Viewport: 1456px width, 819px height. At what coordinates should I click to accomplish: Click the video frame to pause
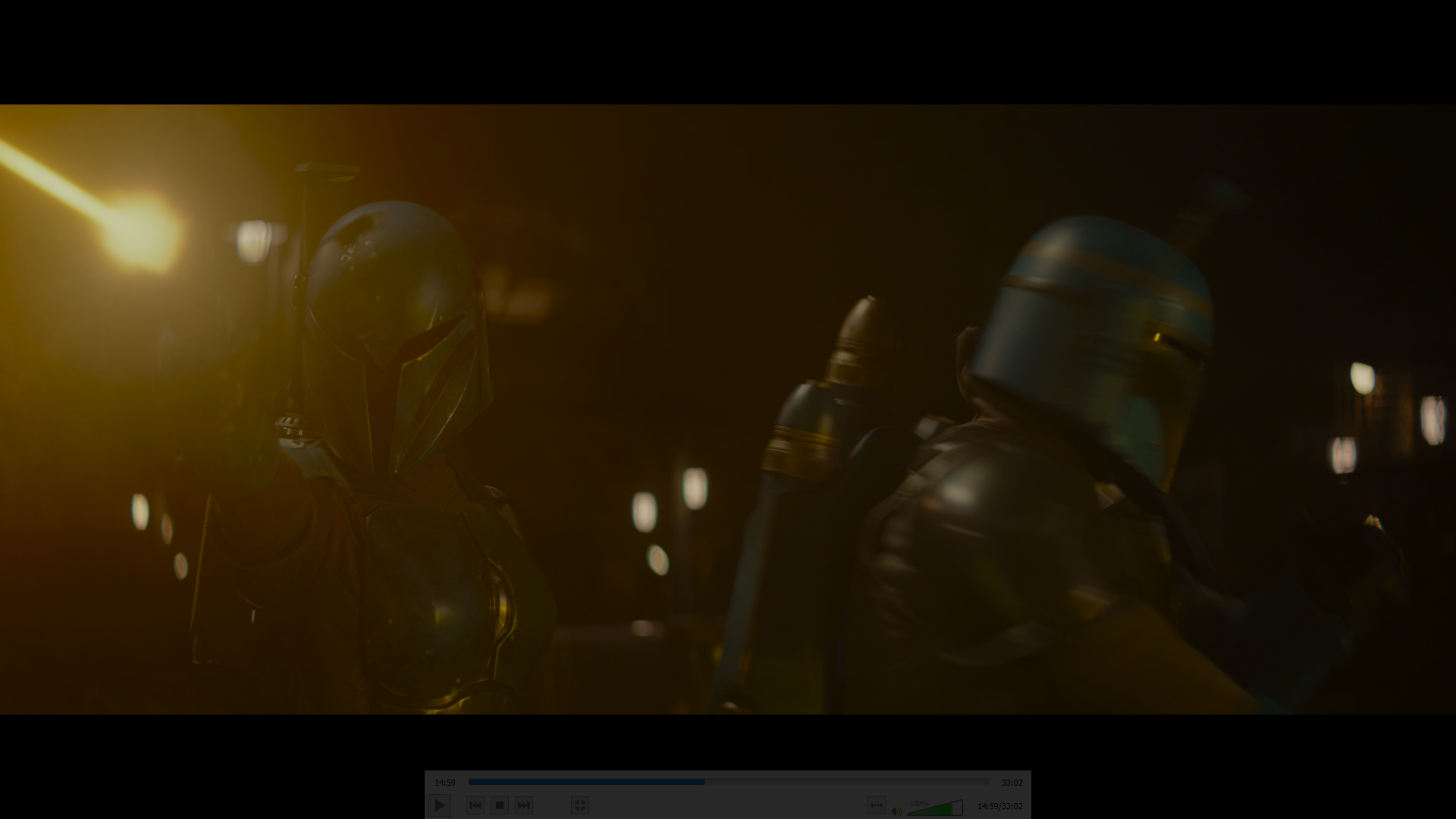coord(728,409)
